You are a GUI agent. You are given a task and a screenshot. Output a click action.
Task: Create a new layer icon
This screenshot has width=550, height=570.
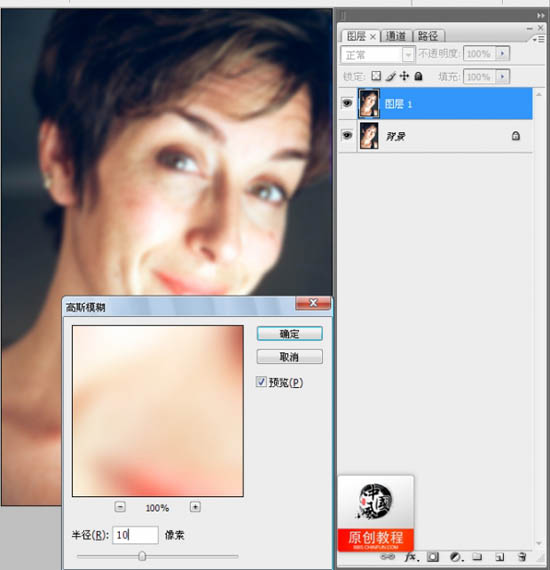499,557
